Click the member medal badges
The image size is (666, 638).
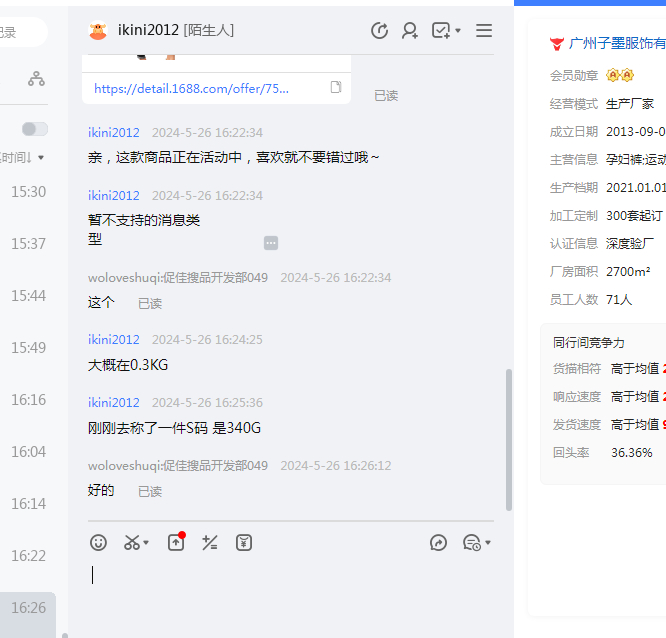pos(620,75)
